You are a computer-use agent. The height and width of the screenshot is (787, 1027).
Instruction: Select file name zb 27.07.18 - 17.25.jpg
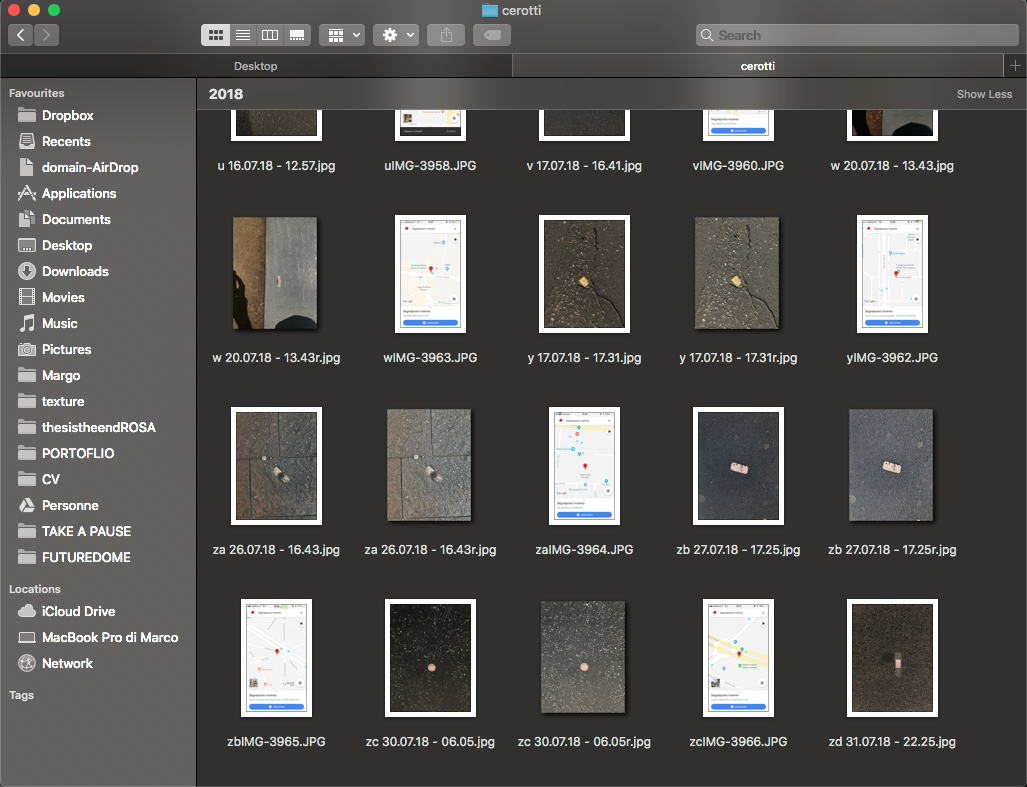tap(737, 550)
